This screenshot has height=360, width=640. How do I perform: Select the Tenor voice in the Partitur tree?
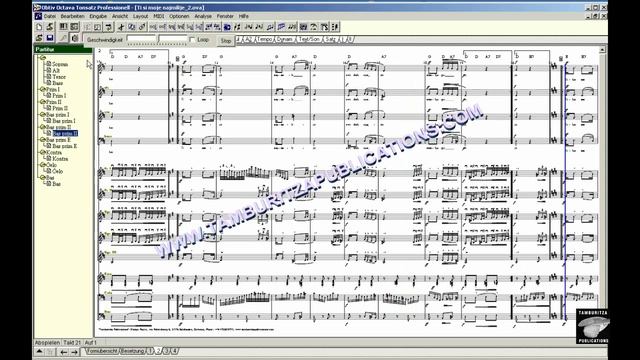[59, 77]
